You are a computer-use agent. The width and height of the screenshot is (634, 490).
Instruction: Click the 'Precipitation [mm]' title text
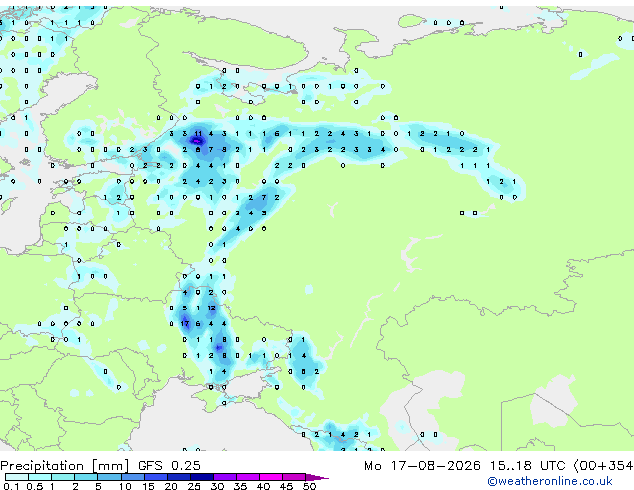pos(65,466)
